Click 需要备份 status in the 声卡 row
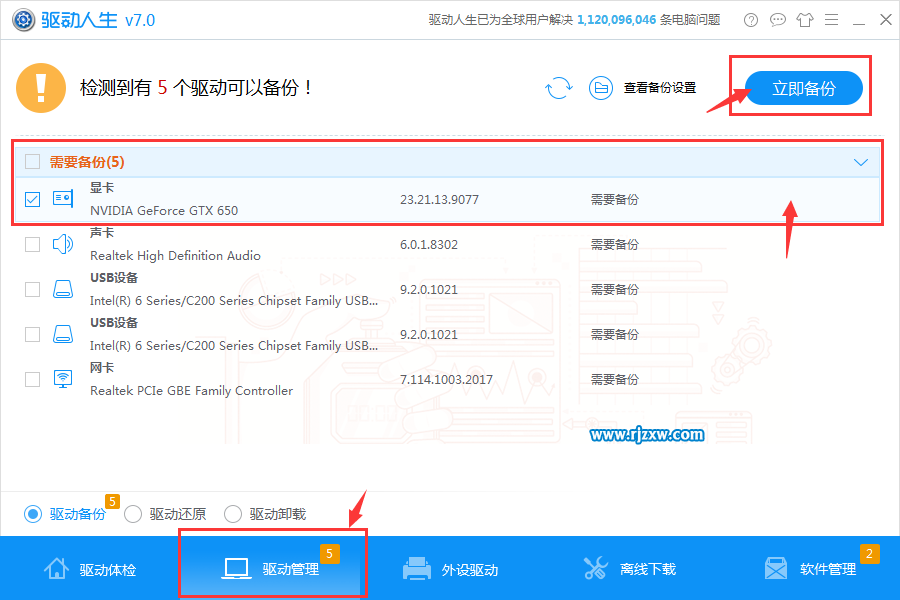This screenshot has width=900, height=600. point(615,244)
